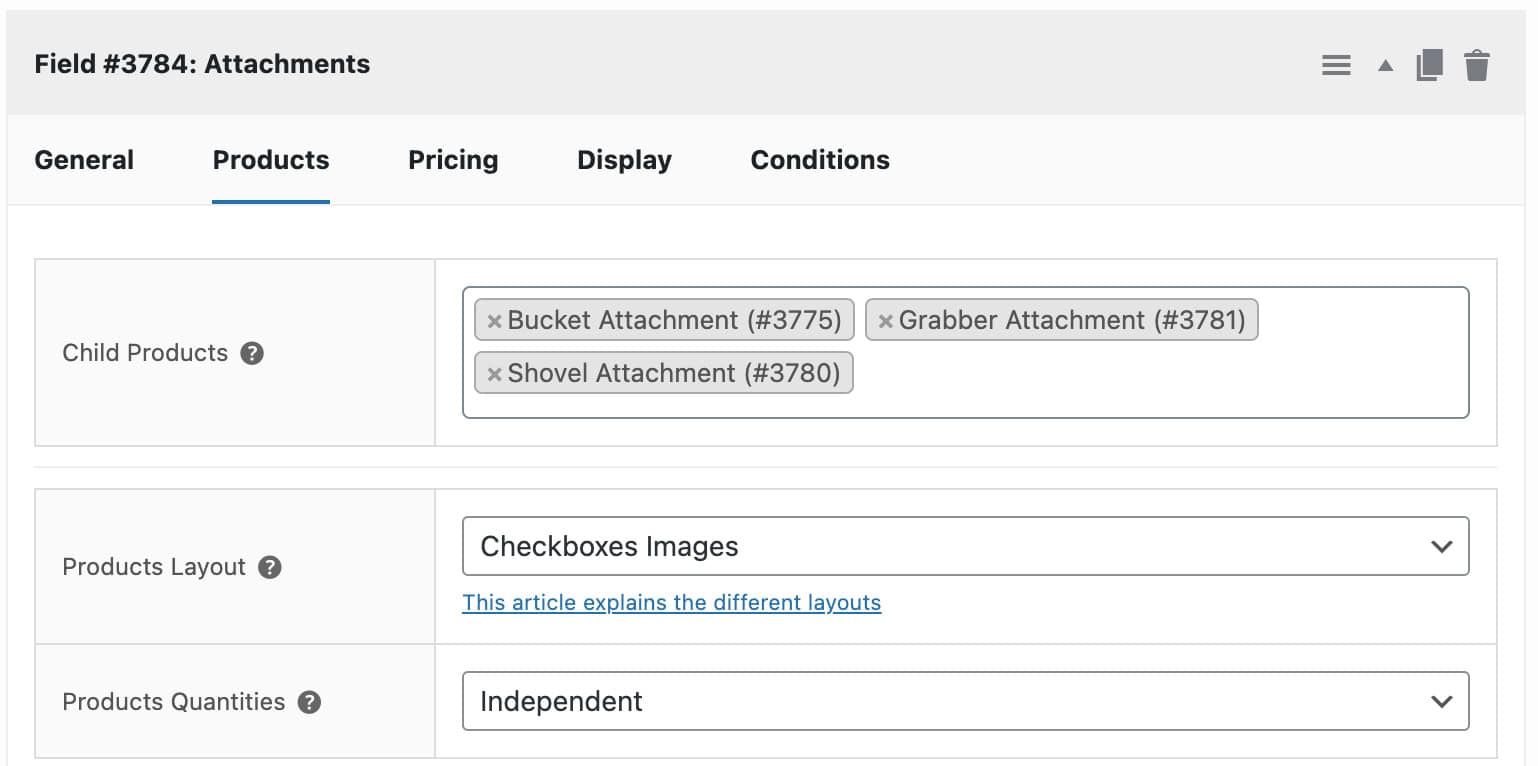Open the Products Layout dropdown
This screenshot has width=1538, height=766.
tap(964, 546)
